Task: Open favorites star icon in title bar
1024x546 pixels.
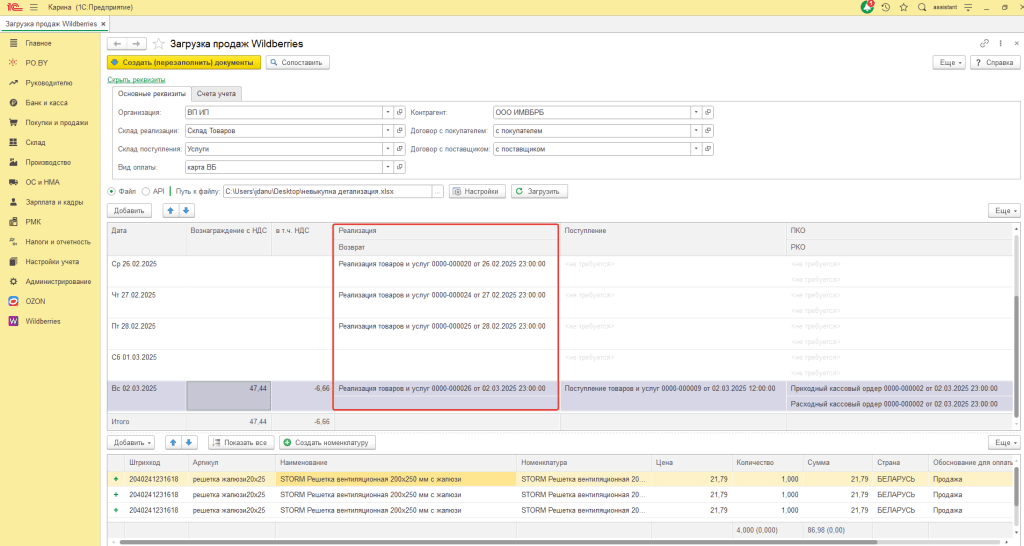Action: [904, 7]
